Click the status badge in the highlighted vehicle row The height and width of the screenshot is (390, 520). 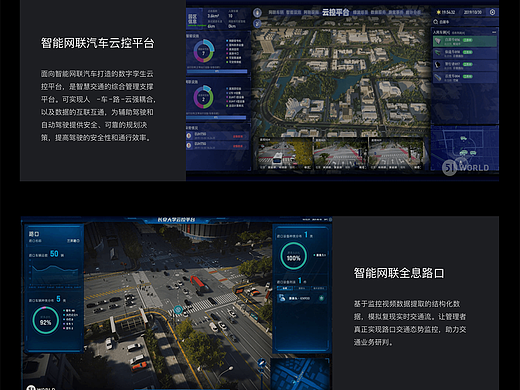[467, 40]
